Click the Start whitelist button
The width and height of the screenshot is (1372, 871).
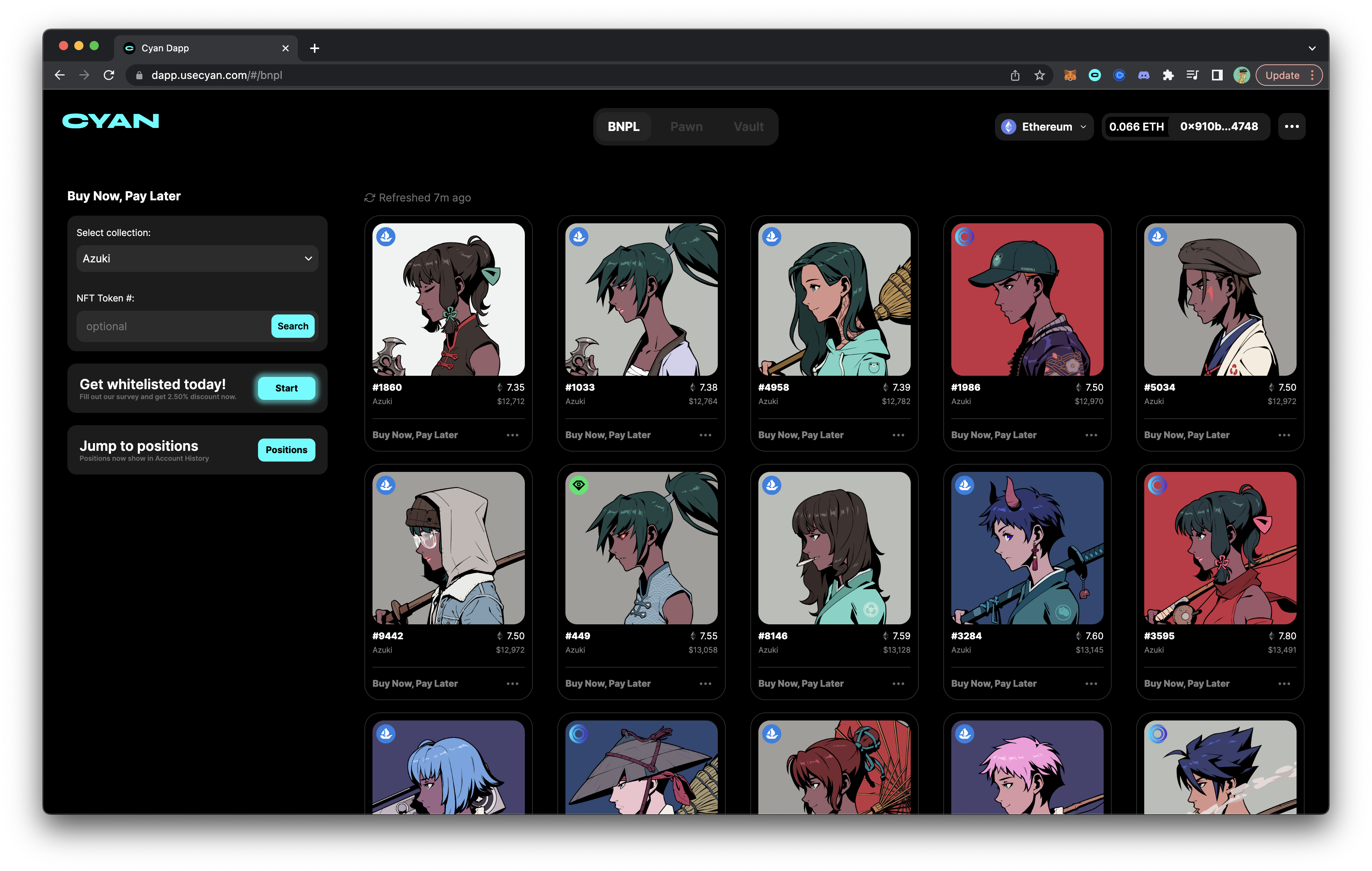286,388
